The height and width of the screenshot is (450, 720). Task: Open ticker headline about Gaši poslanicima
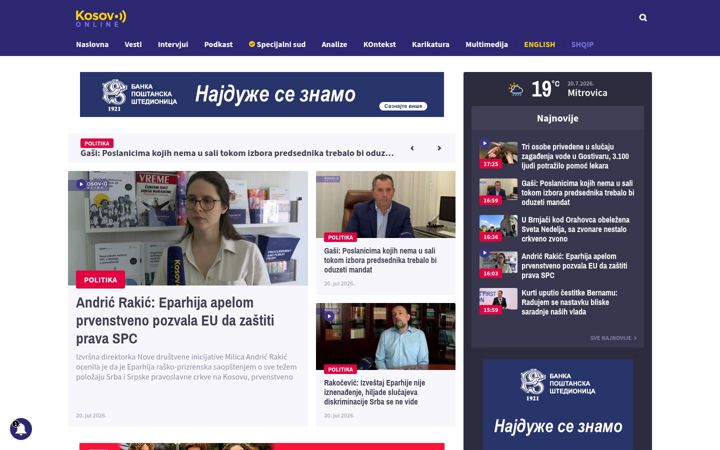coord(237,153)
